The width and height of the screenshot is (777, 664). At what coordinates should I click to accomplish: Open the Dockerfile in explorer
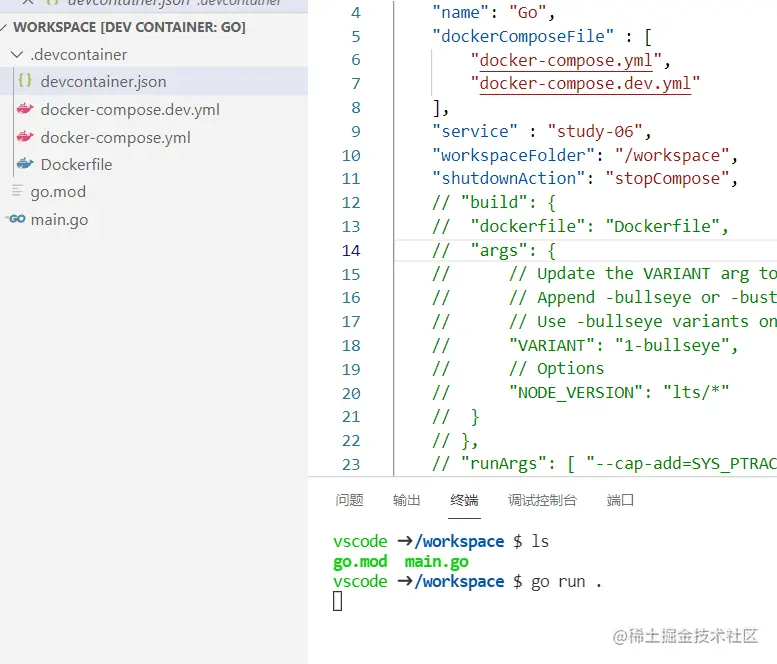[76, 165]
